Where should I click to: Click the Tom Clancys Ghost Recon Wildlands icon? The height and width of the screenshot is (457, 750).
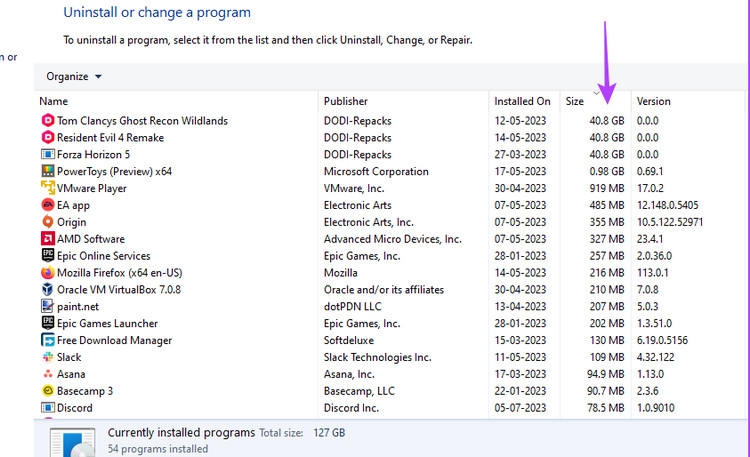pos(47,121)
